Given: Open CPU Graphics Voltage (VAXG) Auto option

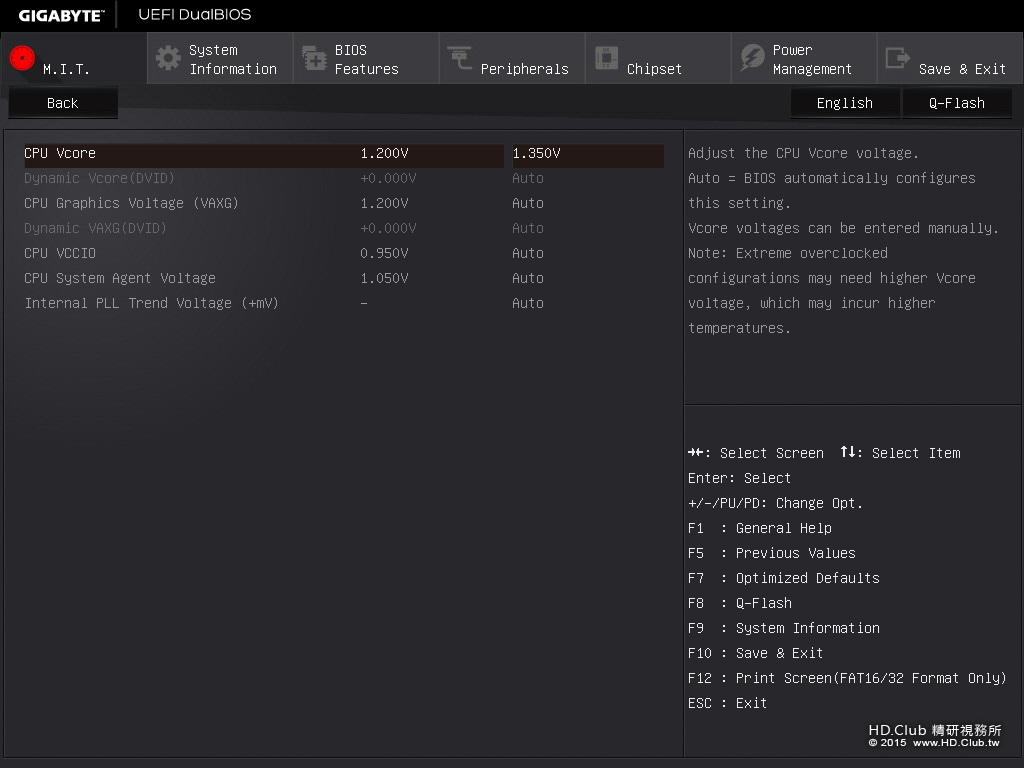Looking at the screenshot, I should click(x=528, y=203).
